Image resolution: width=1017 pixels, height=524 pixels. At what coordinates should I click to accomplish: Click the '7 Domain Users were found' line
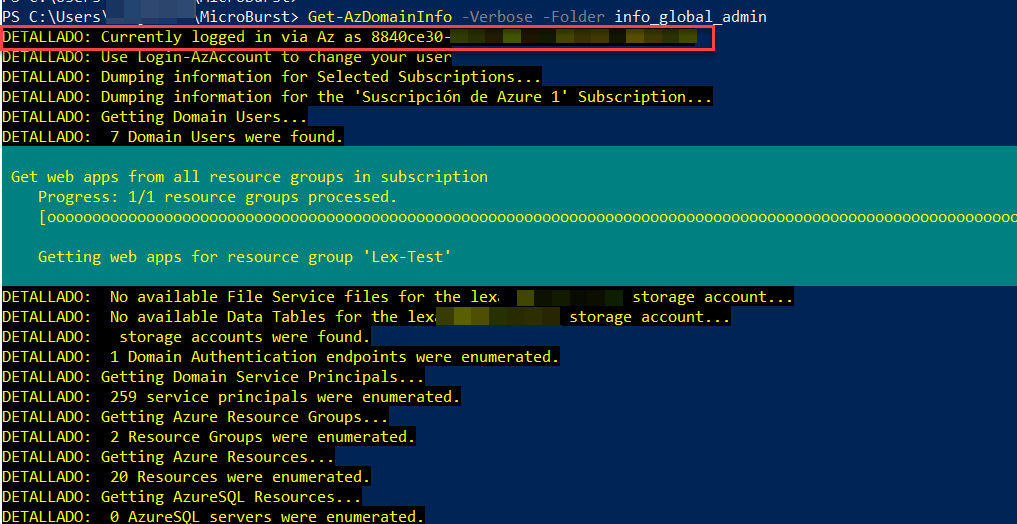pyautogui.click(x=173, y=137)
